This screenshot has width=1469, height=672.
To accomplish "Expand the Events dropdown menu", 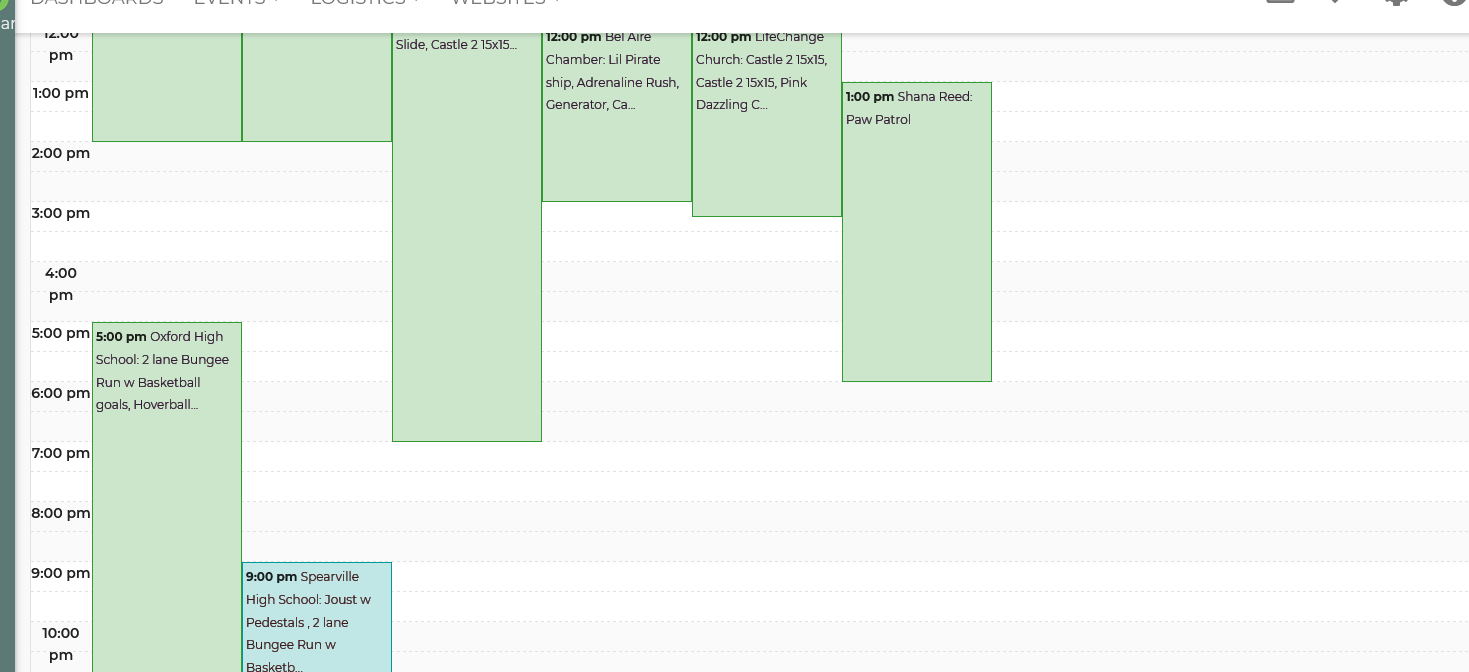I will pos(237,3).
